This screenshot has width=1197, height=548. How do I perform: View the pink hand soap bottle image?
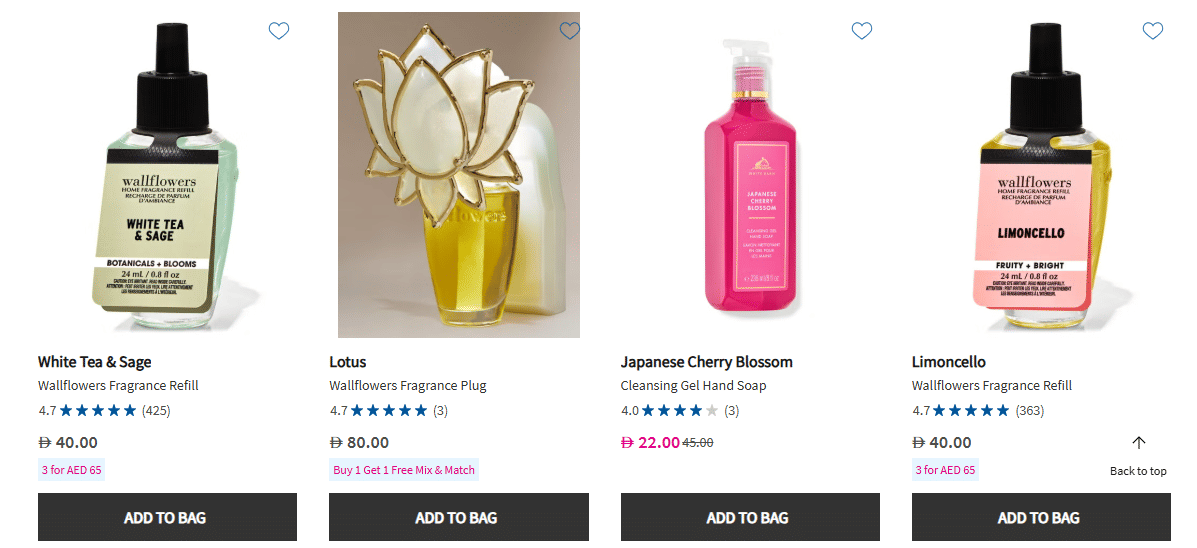pos(750,180)
